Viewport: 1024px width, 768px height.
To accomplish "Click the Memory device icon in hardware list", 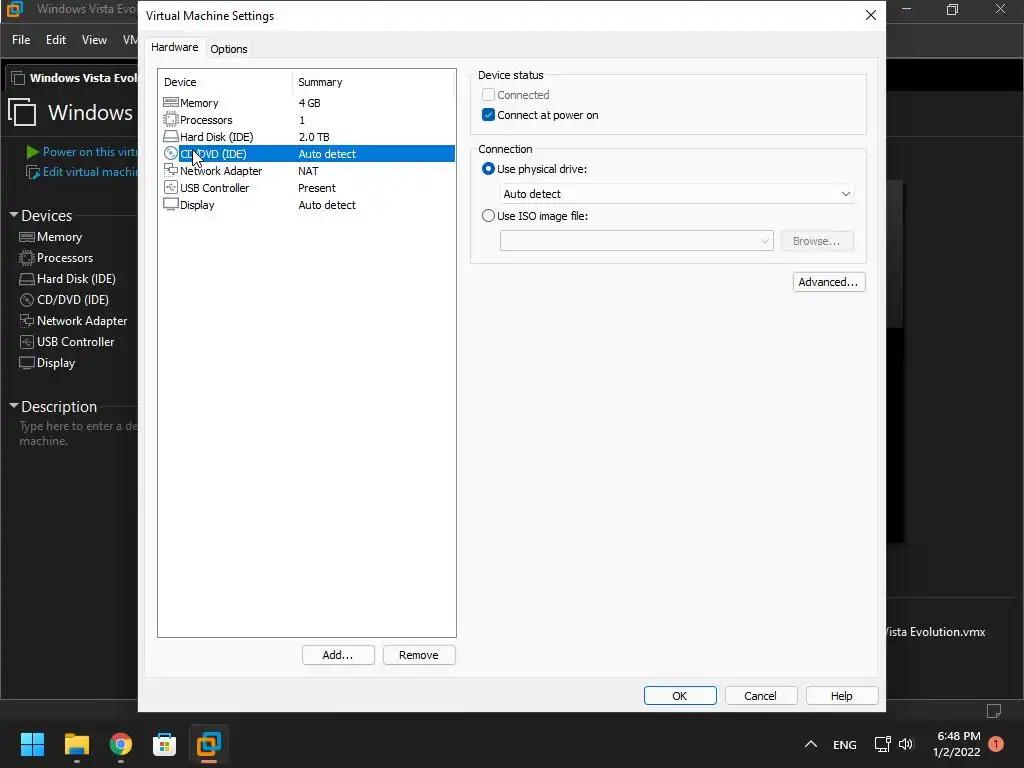I will (x=170, y=103).
